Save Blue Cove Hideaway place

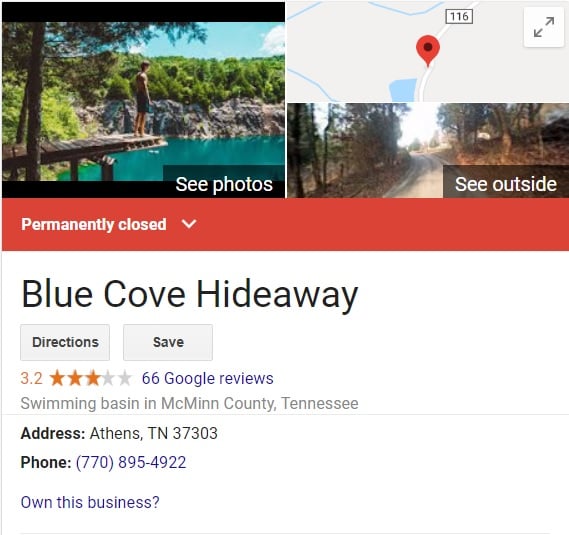(x=168, y=342)
